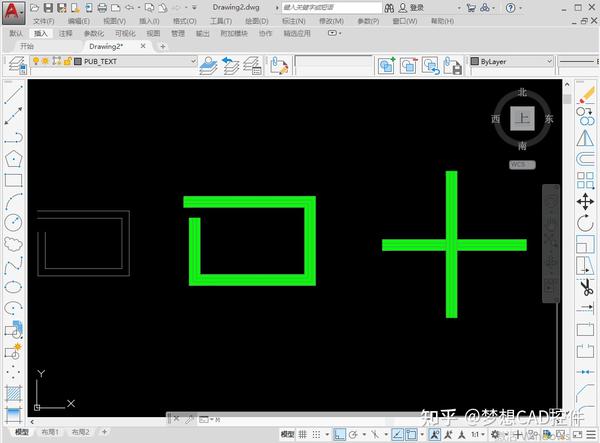Click the Layer Previous icon

point(231,65)
